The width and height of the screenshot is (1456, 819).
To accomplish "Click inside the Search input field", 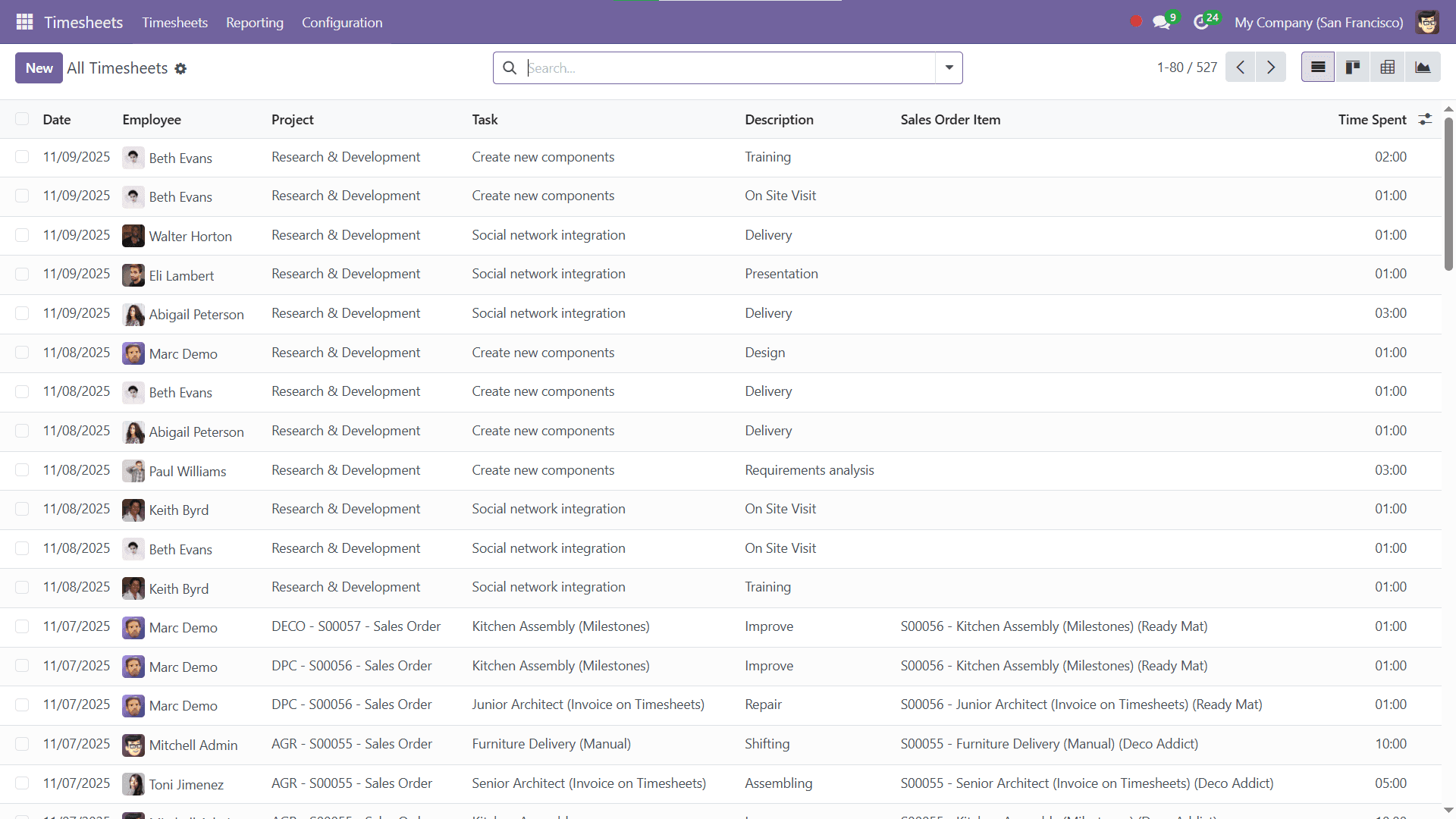I will pos(720,67).
